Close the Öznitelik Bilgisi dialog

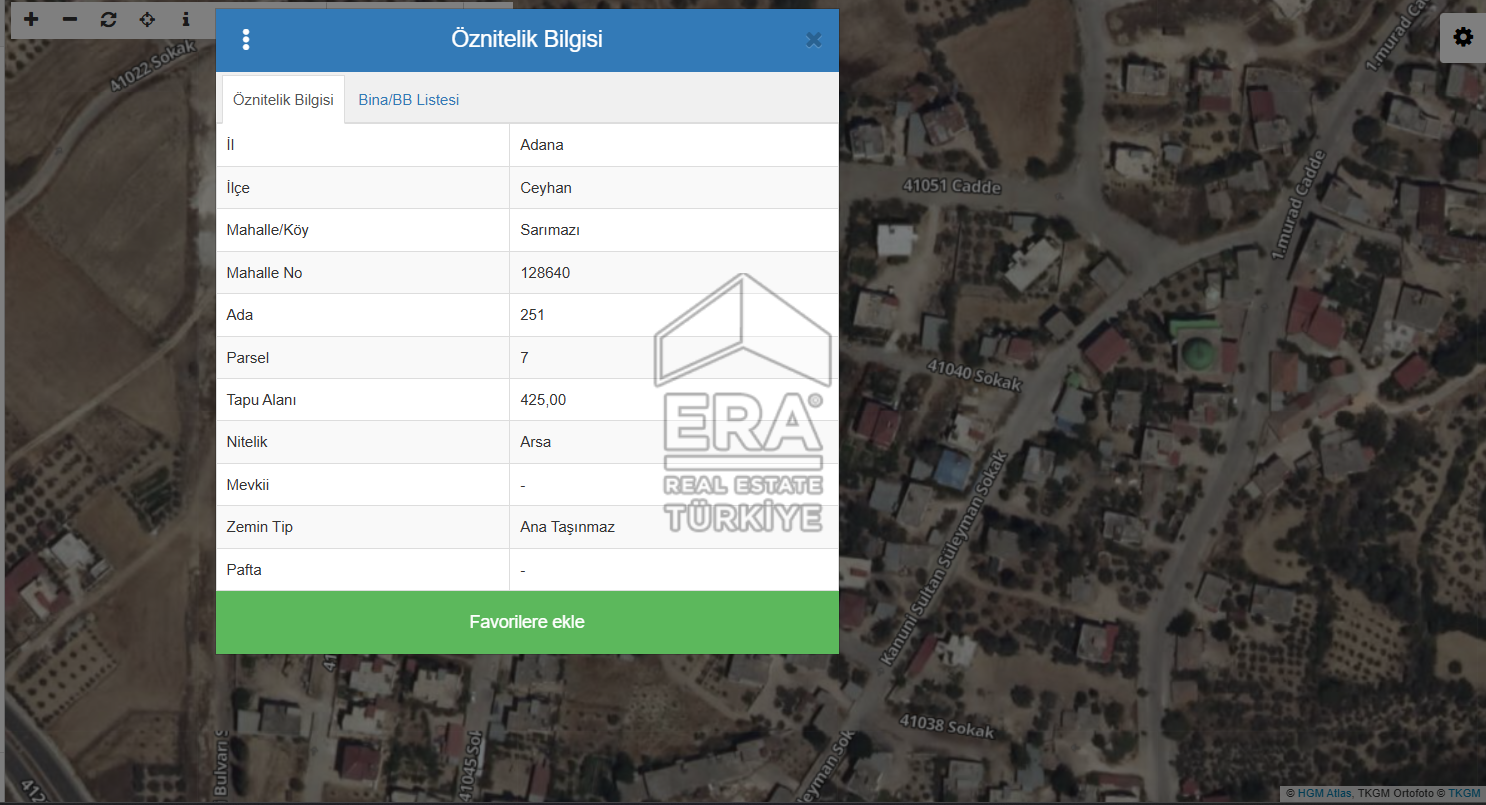[x=814, y=40]
